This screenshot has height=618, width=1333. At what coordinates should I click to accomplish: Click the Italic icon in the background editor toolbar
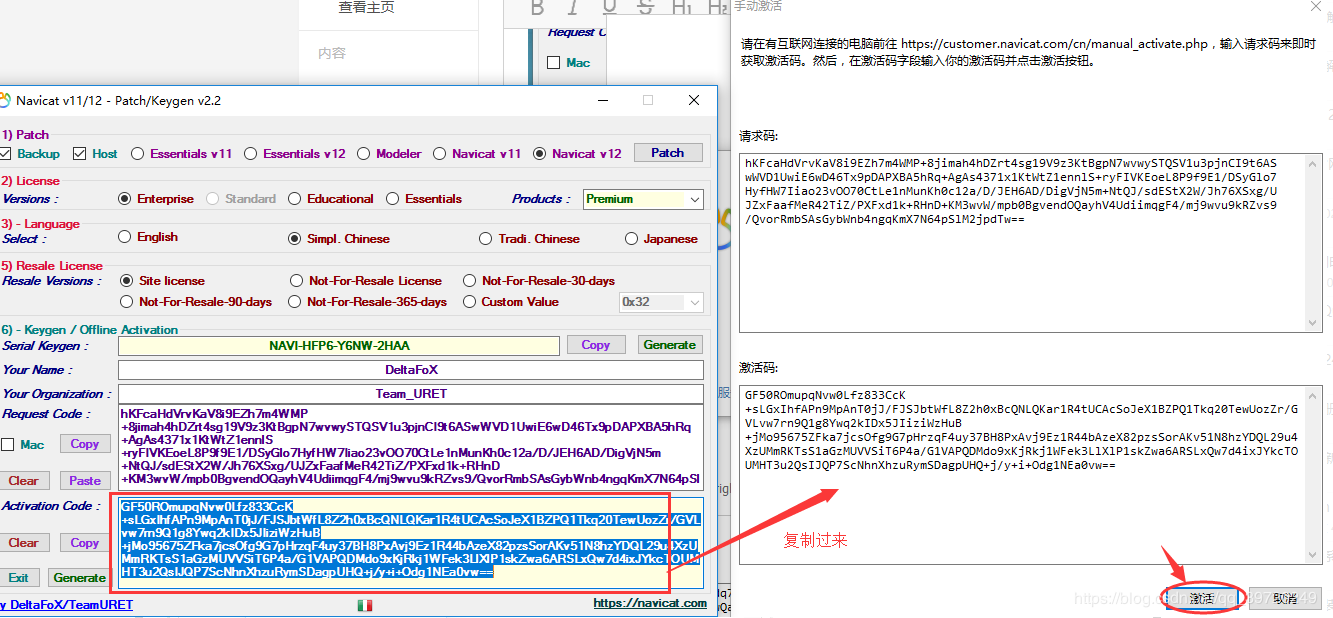(x=573, y=7)
